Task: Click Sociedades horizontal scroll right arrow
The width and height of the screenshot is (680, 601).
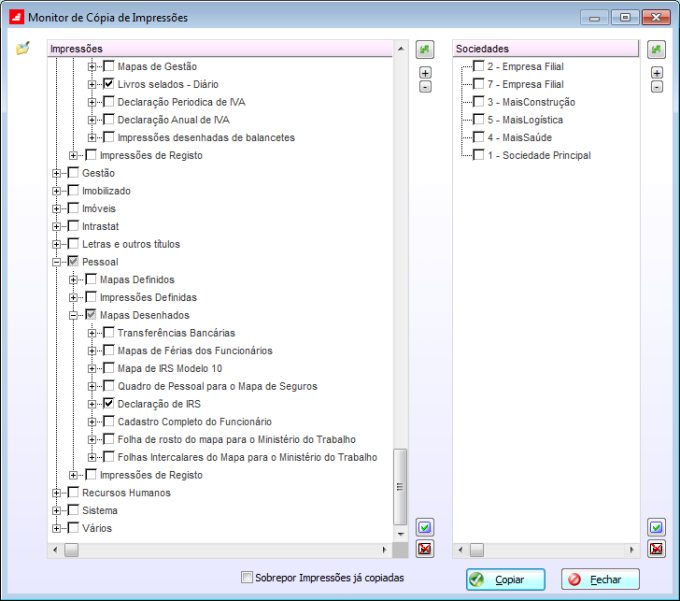Action: (x=631, y=550)
